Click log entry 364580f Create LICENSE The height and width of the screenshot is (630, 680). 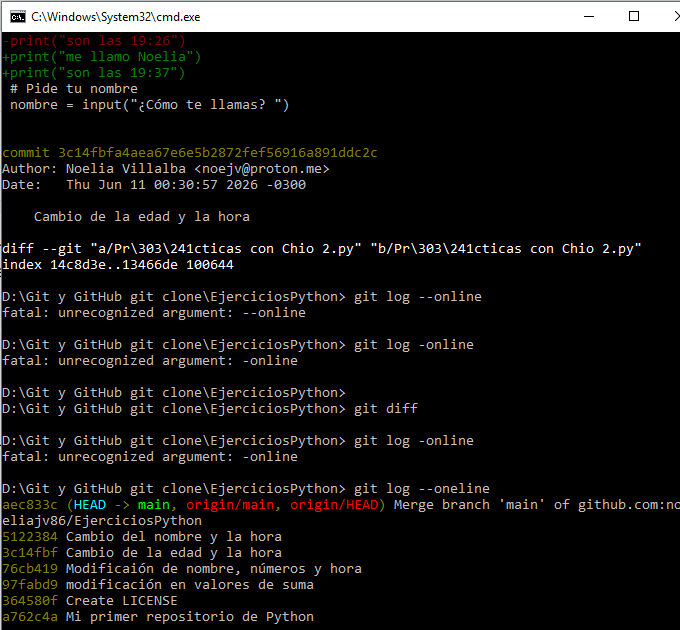coord(90,601)
